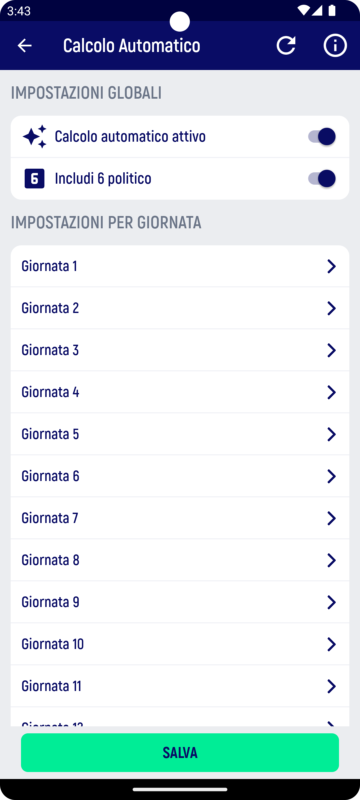Open the info icon in header
The width and height of the screenshot is (360, 800).
[x=335, y=45]
